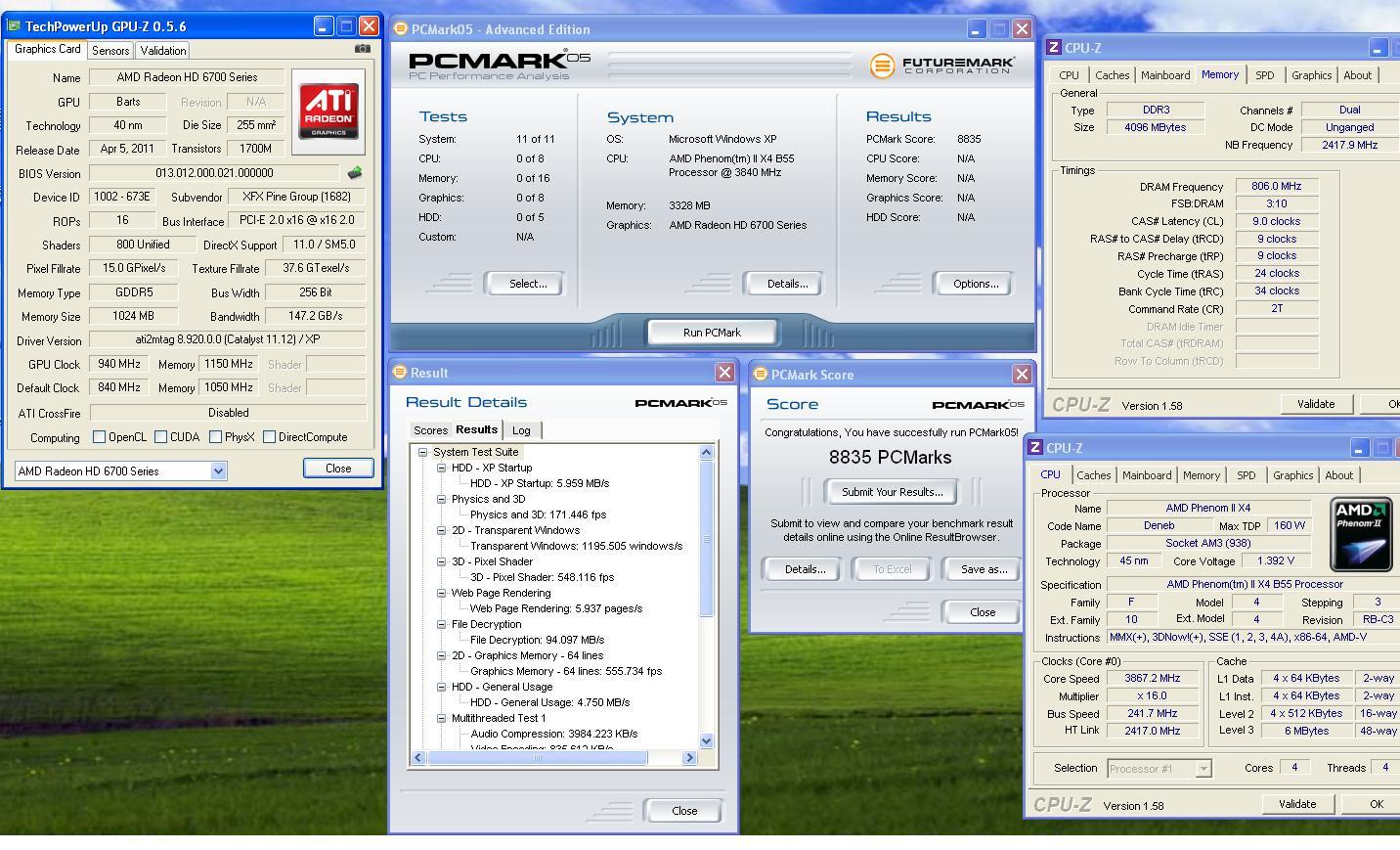Switch to the Sensors tab in GPU-Z

pyautogui.click(x=110, y=51)
